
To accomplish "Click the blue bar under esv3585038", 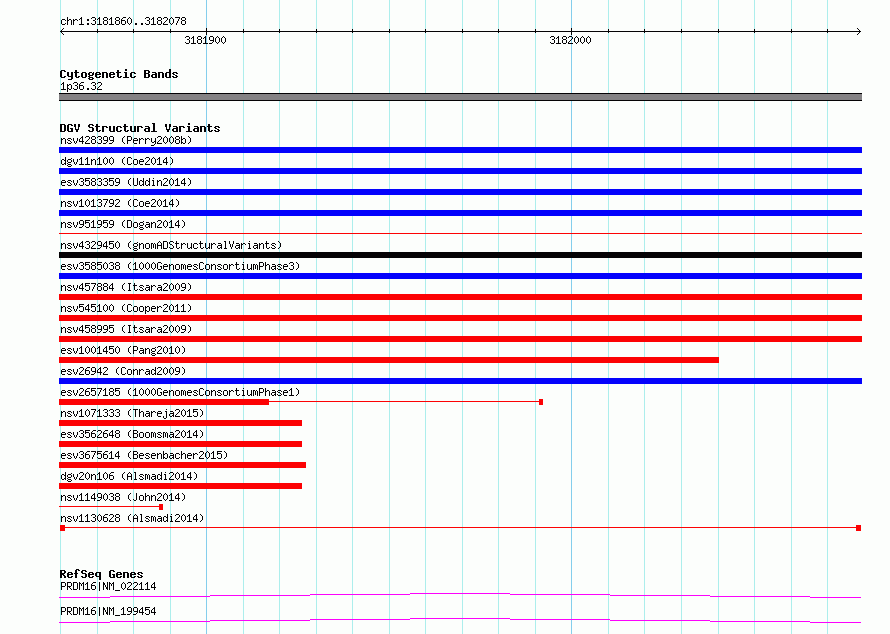I will pos(460,276).
